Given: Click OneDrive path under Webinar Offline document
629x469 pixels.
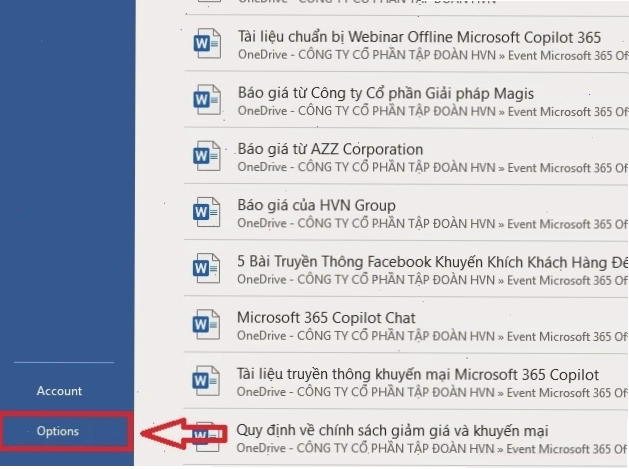Looking at the screenshot, I should coord(433,55).
